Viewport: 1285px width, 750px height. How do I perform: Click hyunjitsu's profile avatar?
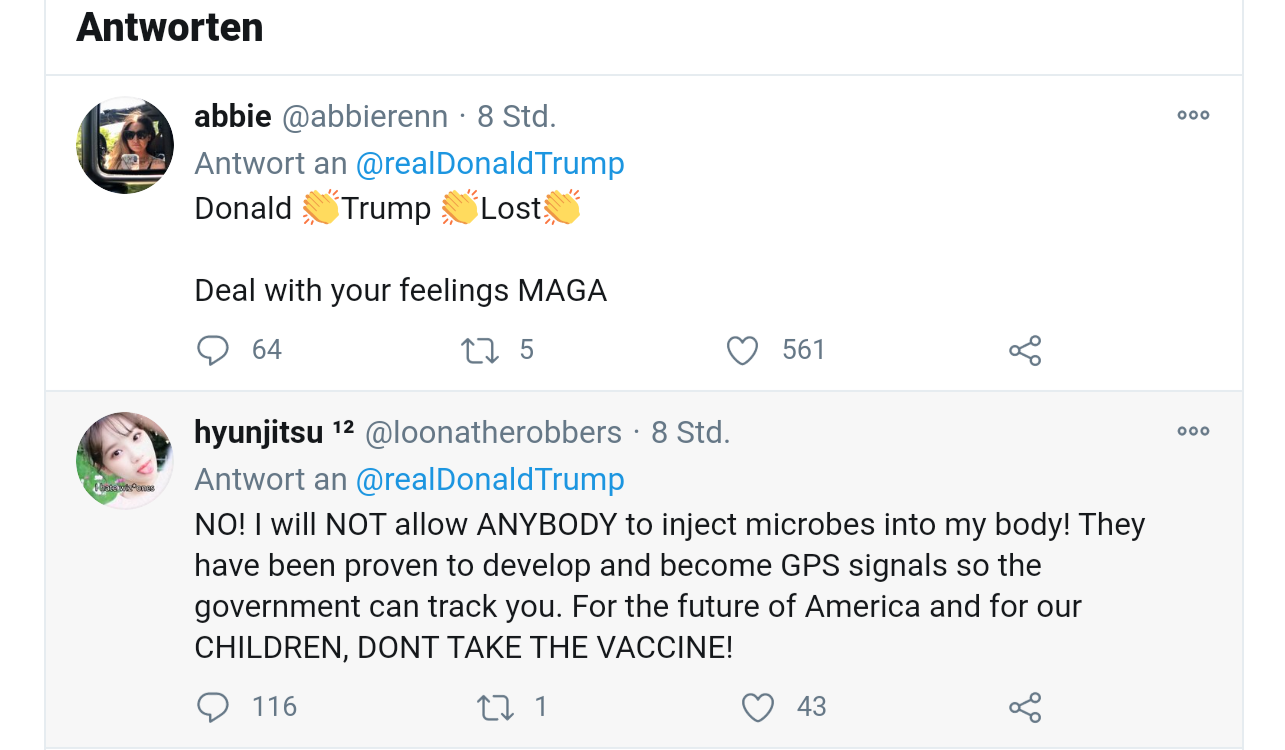click(x=124, y=460)
